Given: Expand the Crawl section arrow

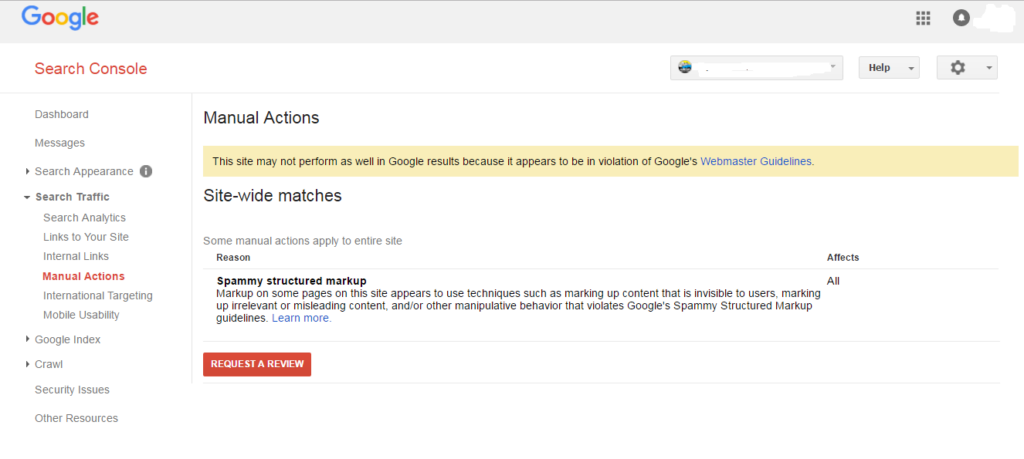Looking at the screenshot, I should coord(27,364).
